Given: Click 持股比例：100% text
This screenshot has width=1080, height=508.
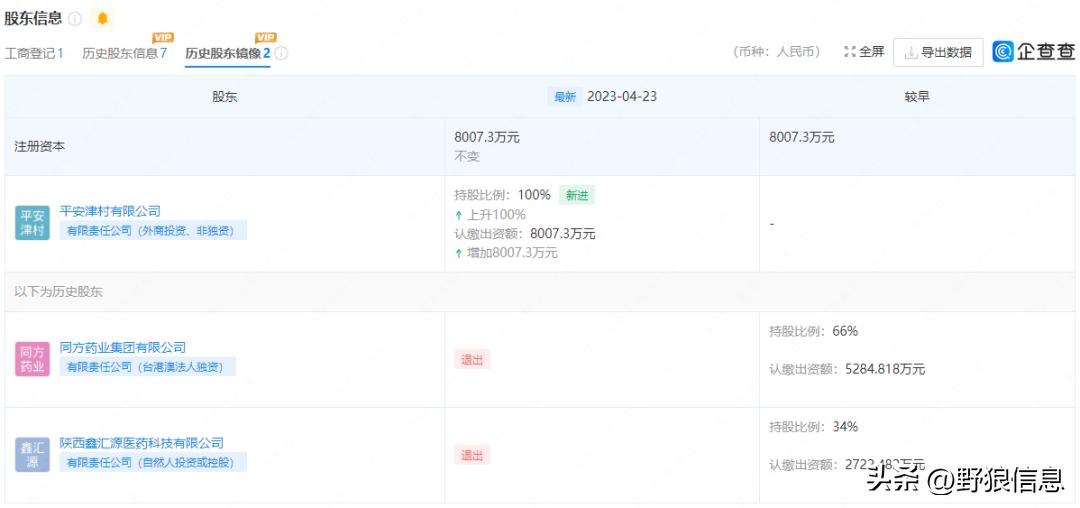Looking at the screenshot, I should (x=503, y=195).
